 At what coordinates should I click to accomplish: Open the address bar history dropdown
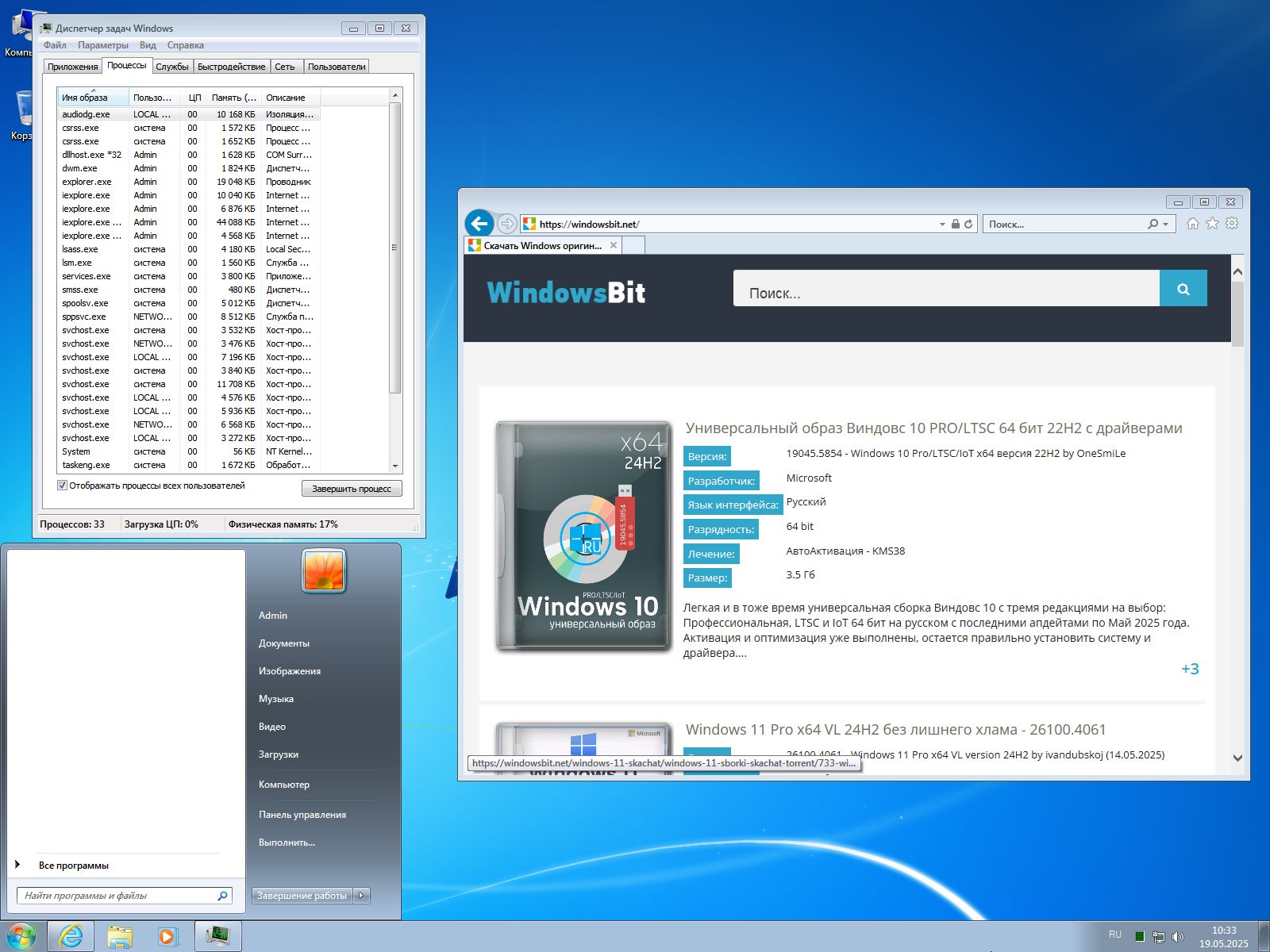pyautogui.click(x=942, y=225)
